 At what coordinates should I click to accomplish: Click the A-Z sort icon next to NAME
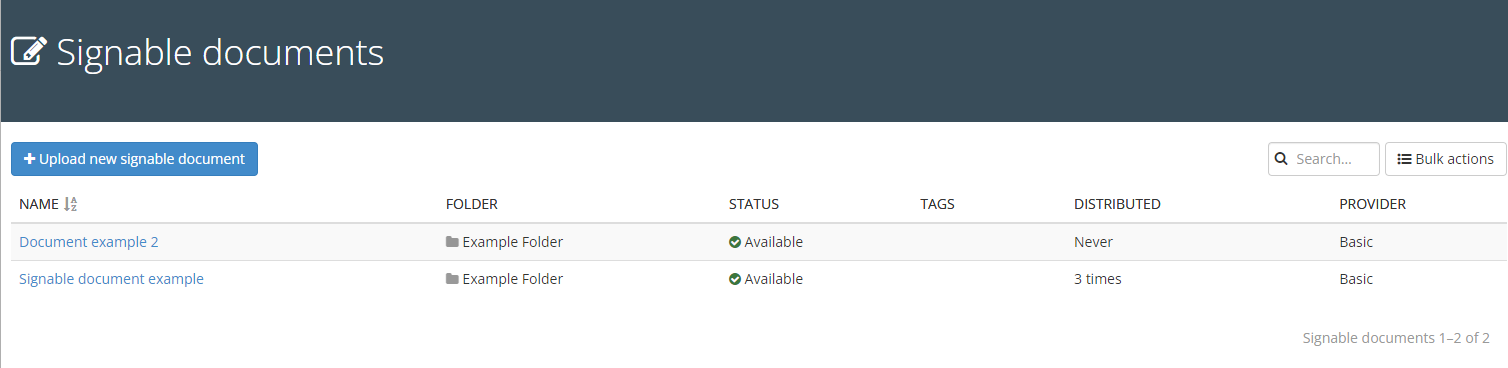pyautogui.click(x=71, y=204)
